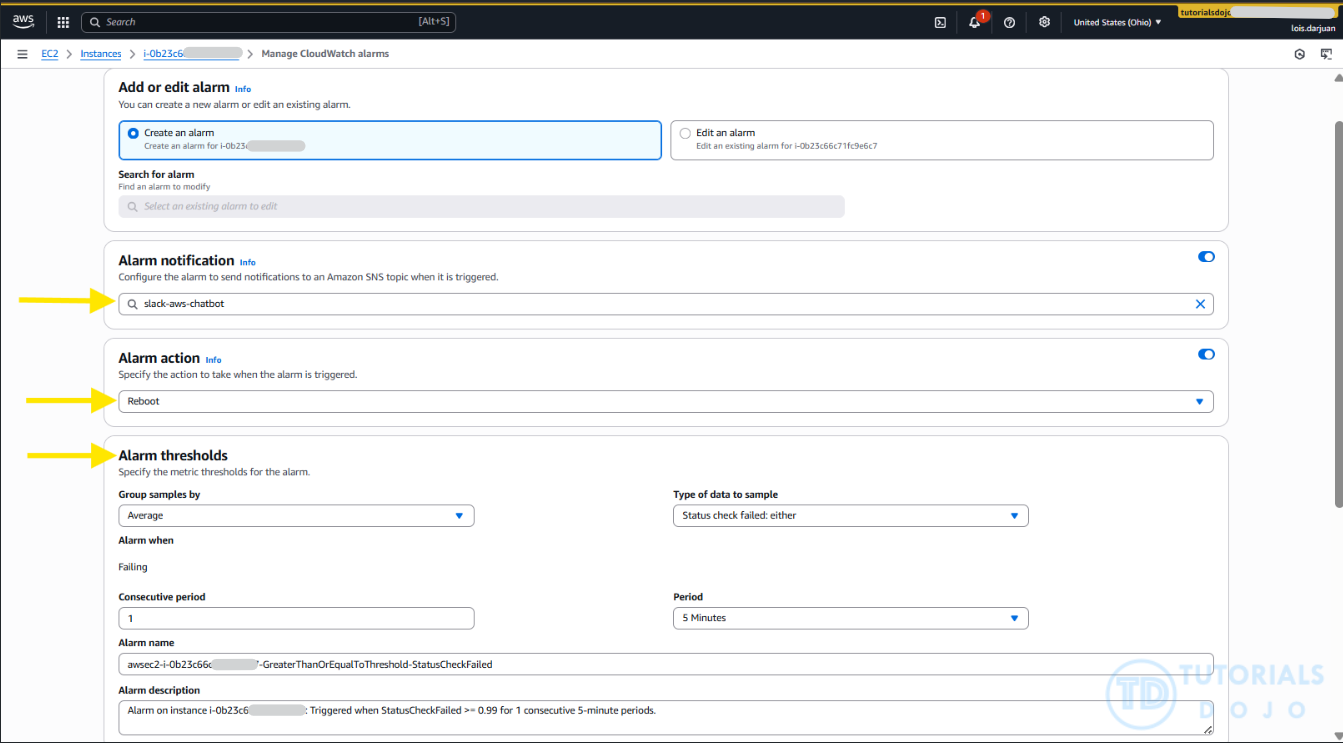The image size is (1343, 743).
Task: Go to EC2 breadcrumb link
Action: coord(49,54)
